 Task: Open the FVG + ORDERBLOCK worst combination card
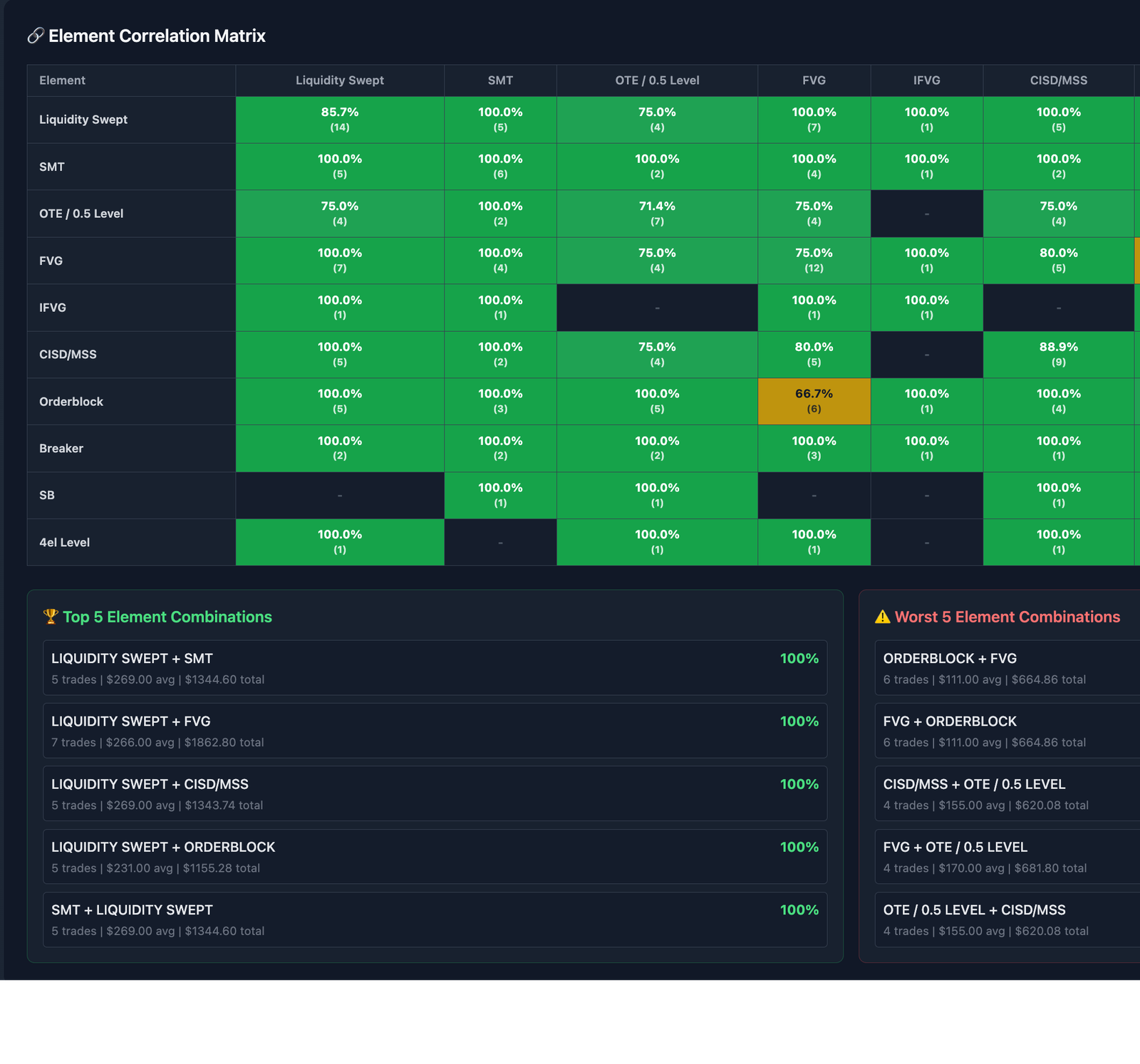pos(1007,731)
